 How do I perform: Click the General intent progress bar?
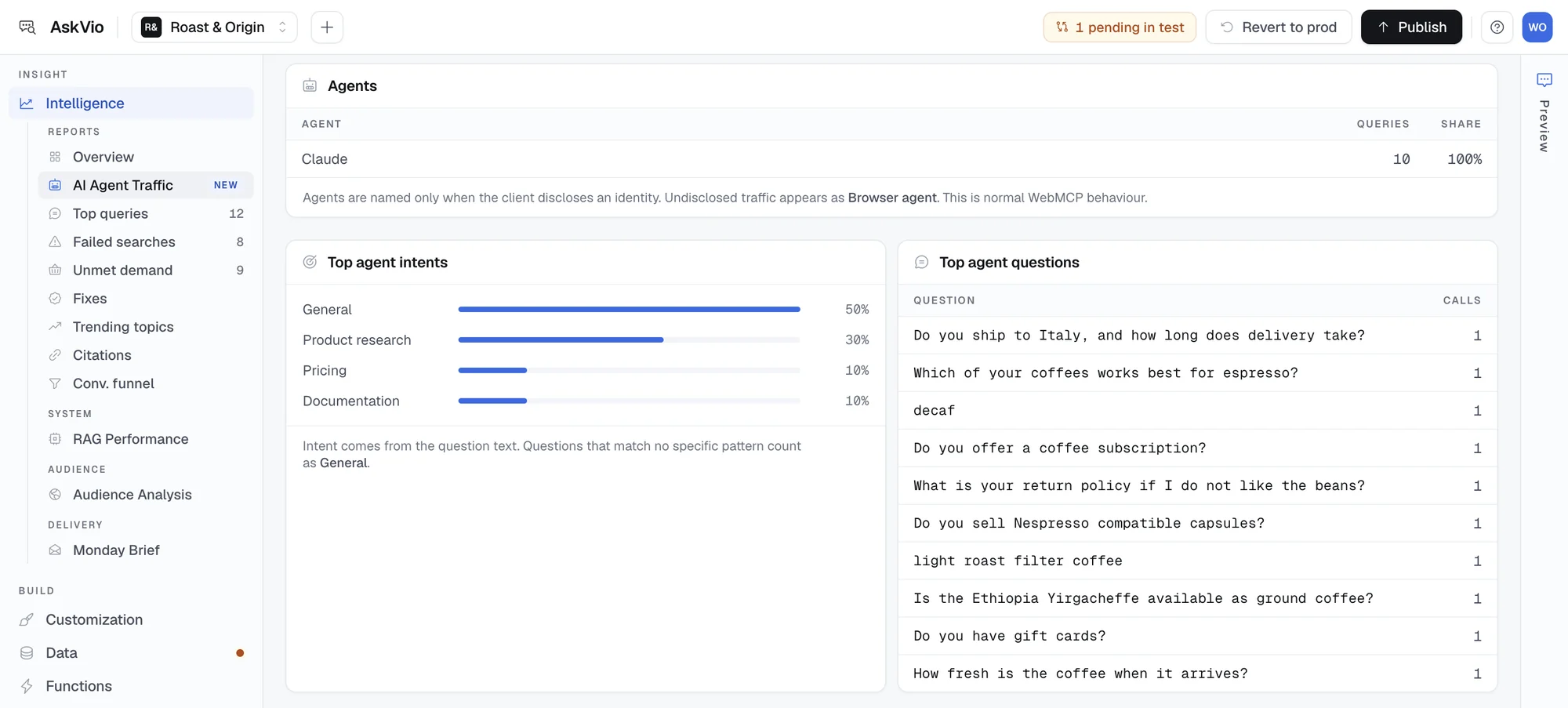tap(629, 310)
